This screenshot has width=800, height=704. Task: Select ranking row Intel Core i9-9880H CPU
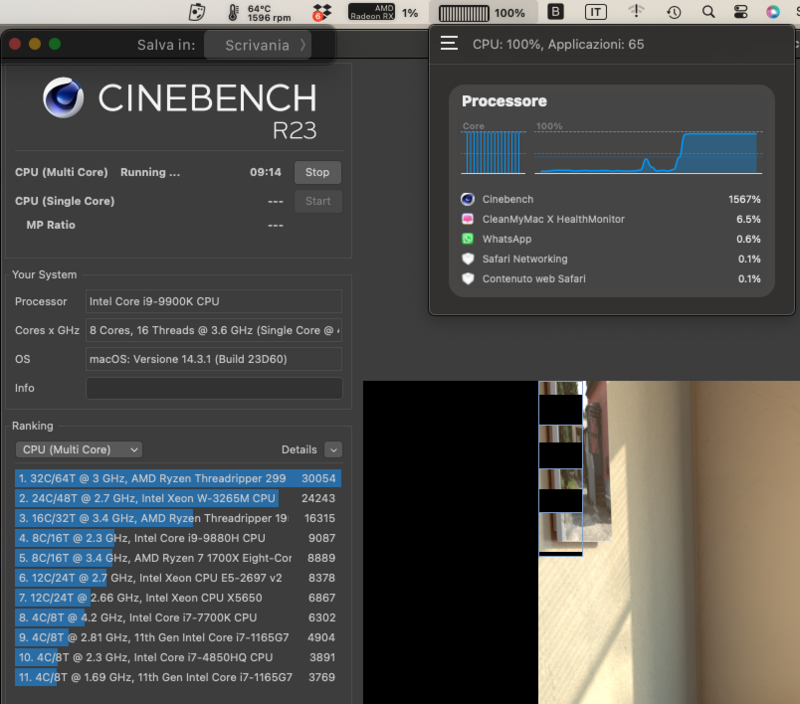[x=178, y=538]
